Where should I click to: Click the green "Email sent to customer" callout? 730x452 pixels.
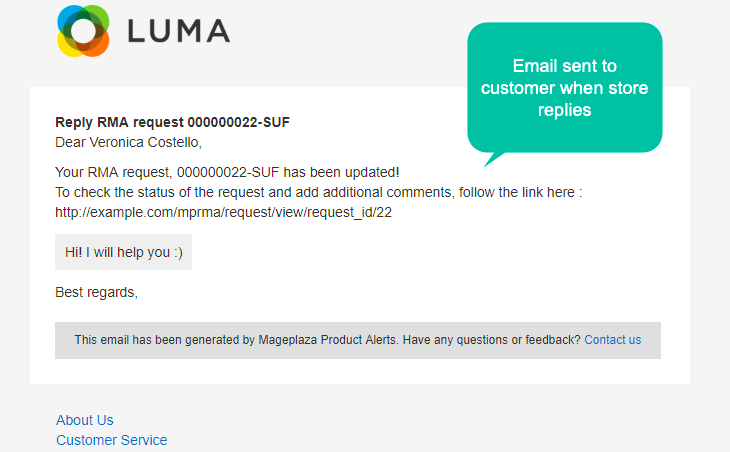point(565,88)
